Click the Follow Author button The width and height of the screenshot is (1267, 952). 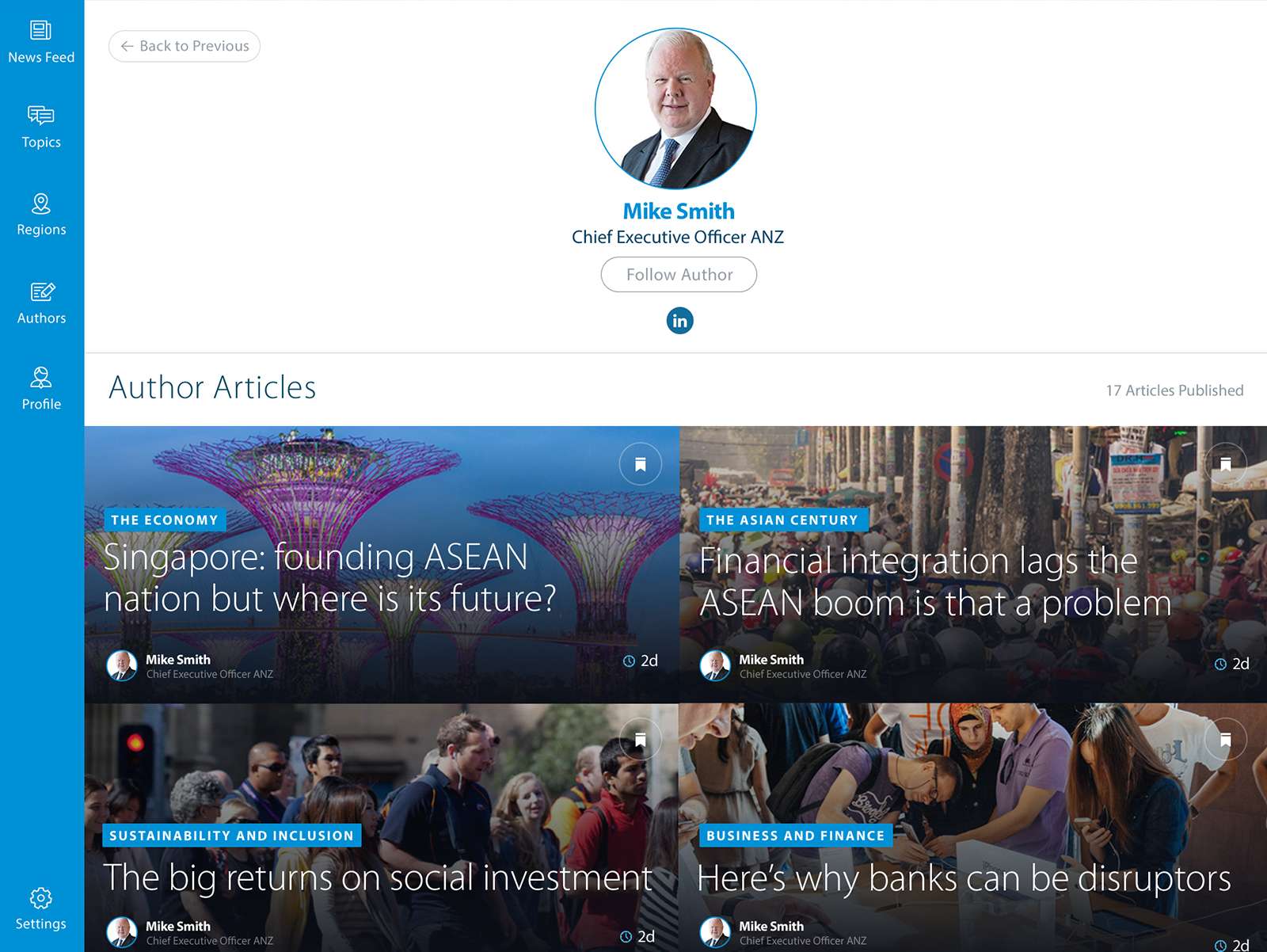coord(679,274)
